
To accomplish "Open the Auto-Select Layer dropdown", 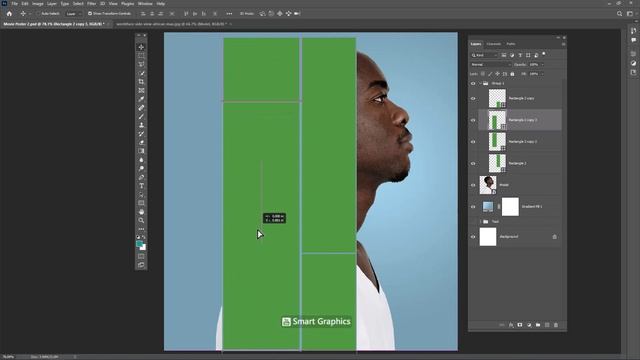I will [x=73, y=13].
